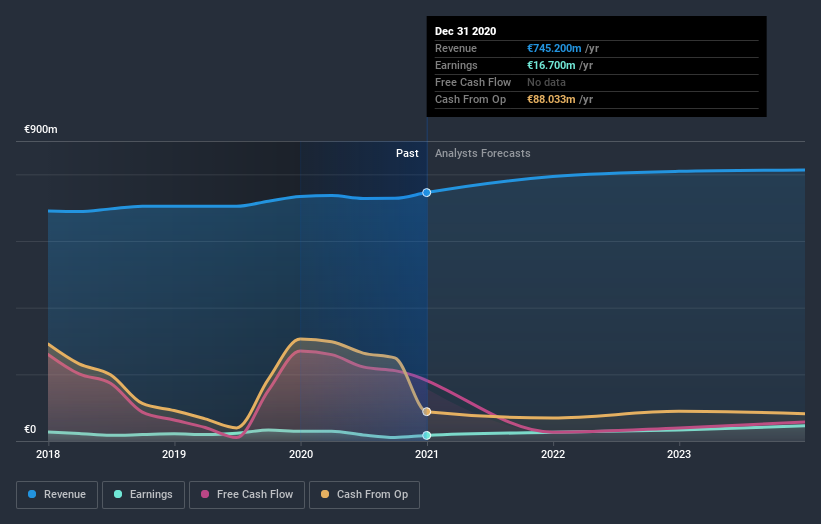Click the Past section label
Image resolution: width=821 pixels, height=524 pixels.
[x=407, y=153]
